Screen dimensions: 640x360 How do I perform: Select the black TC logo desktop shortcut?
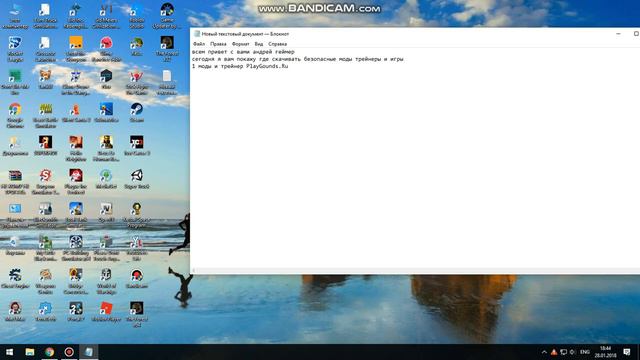tap(136, 146)
